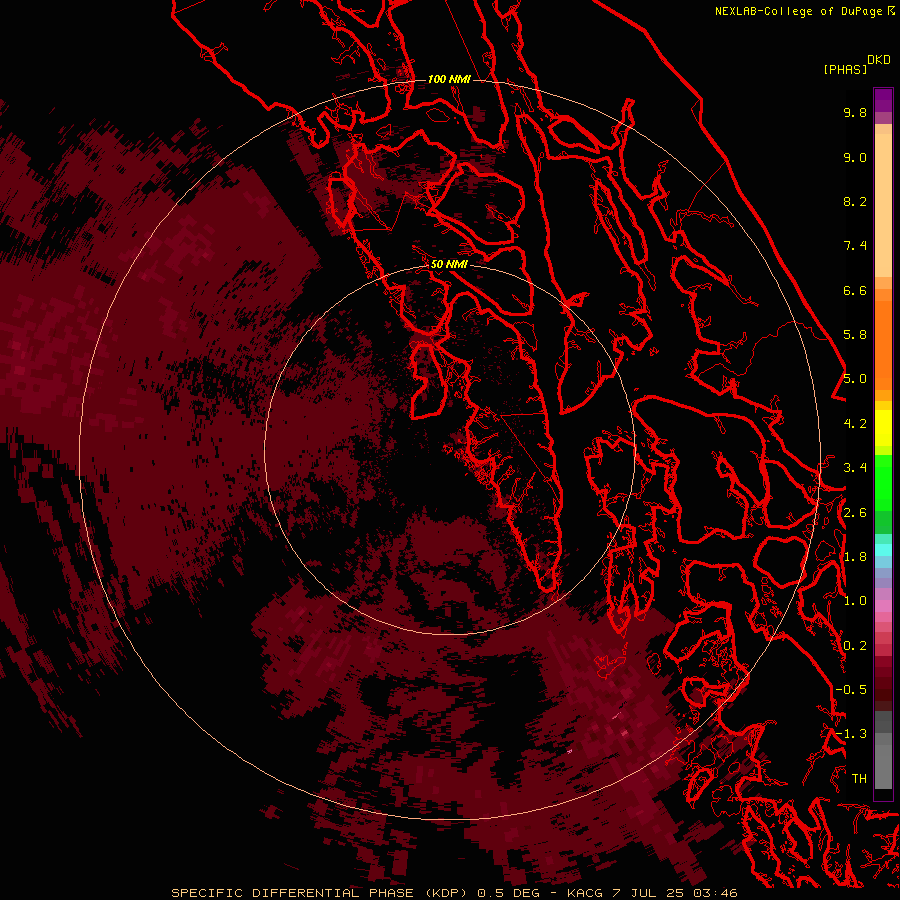Click the 50 NMI range ring label

pos(449,264)
